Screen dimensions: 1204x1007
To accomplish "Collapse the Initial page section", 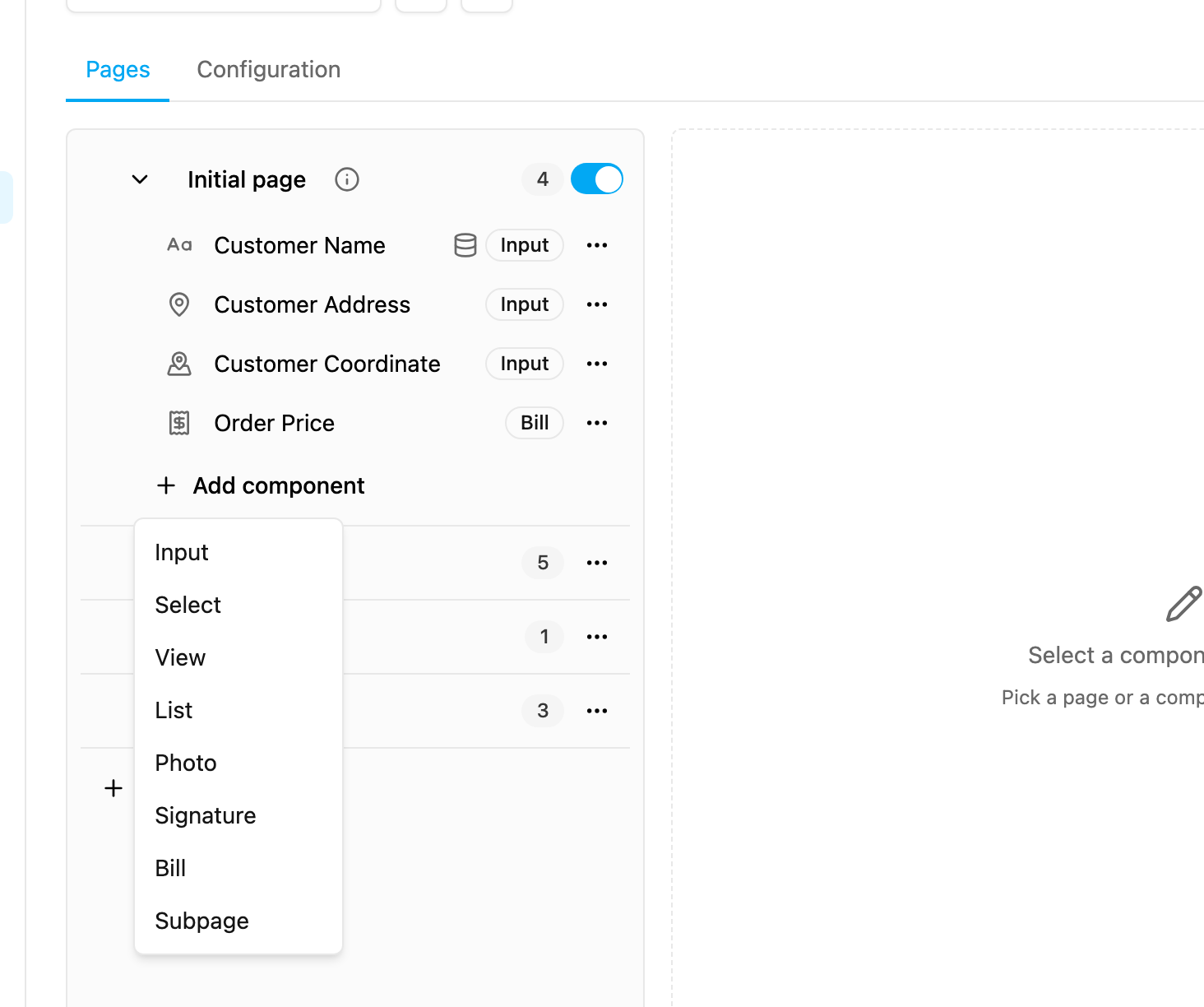I will click(x=140, y=179).
